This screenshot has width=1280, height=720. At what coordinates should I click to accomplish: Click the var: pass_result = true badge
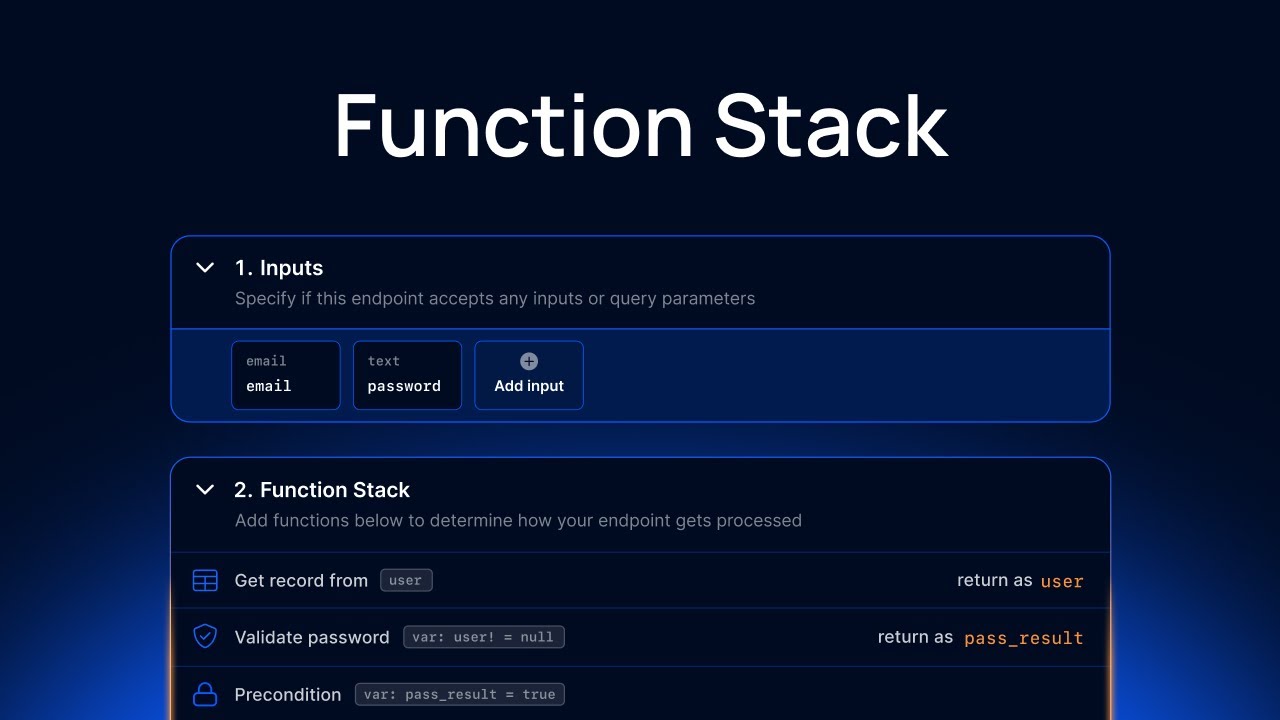point(460,693)
